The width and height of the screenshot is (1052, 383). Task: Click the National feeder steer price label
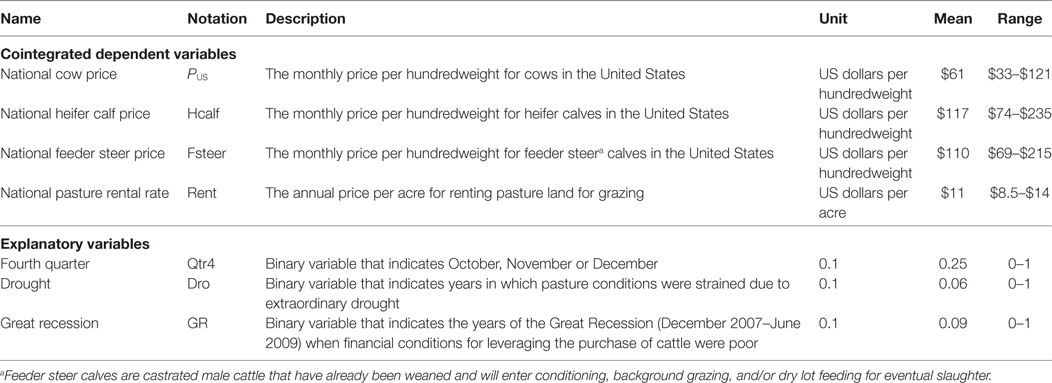point(83,154)
